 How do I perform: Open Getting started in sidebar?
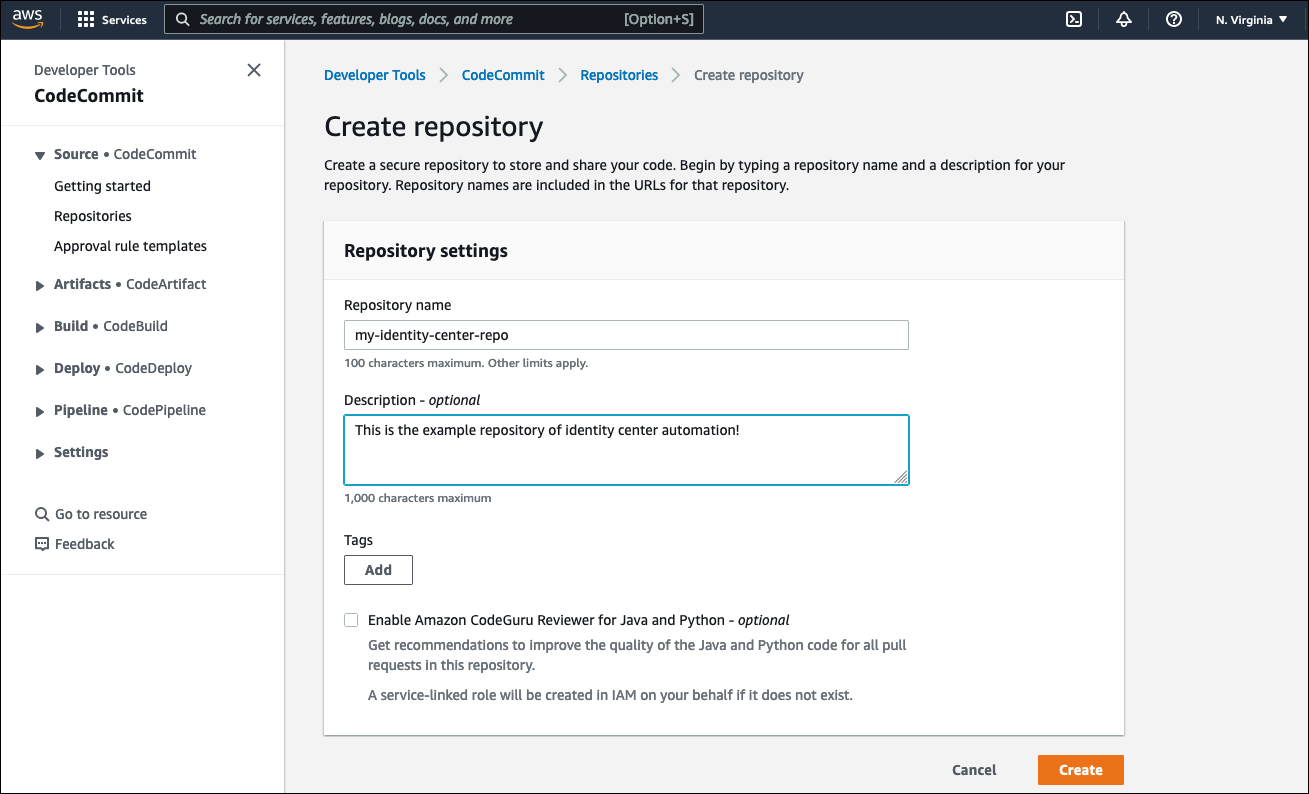(102, 186)
